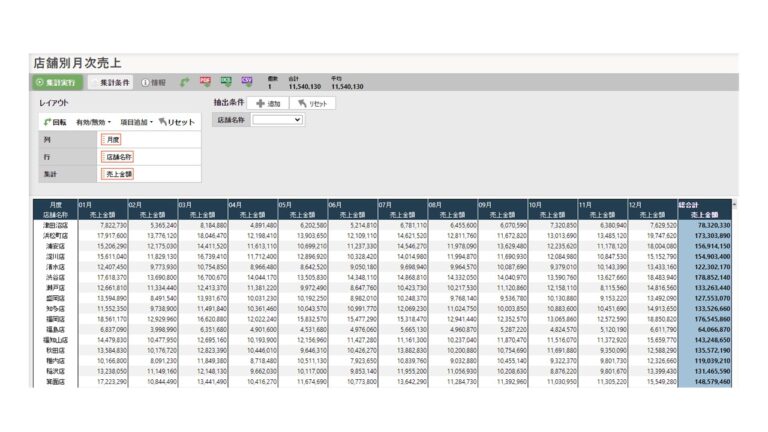
Task: Select the 売上金額 aggregate field chip
Action: point(119,174)
